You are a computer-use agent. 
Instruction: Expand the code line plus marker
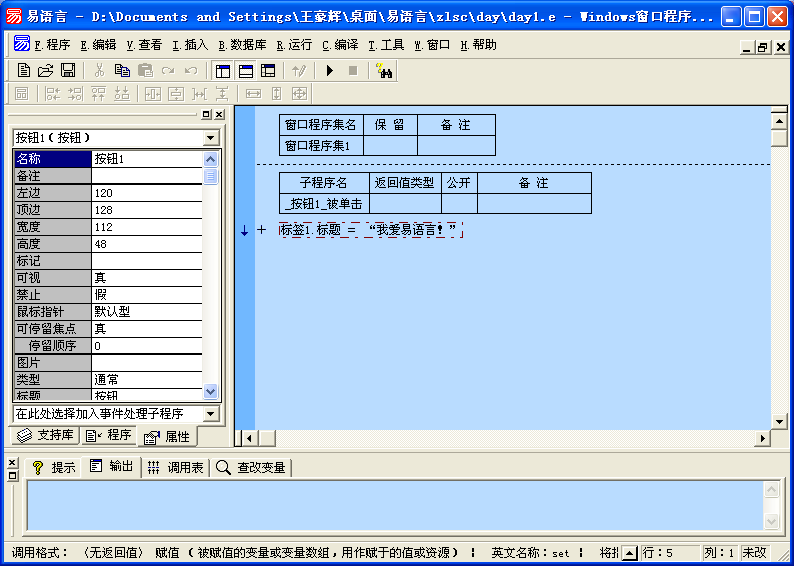tap(261, 230)
